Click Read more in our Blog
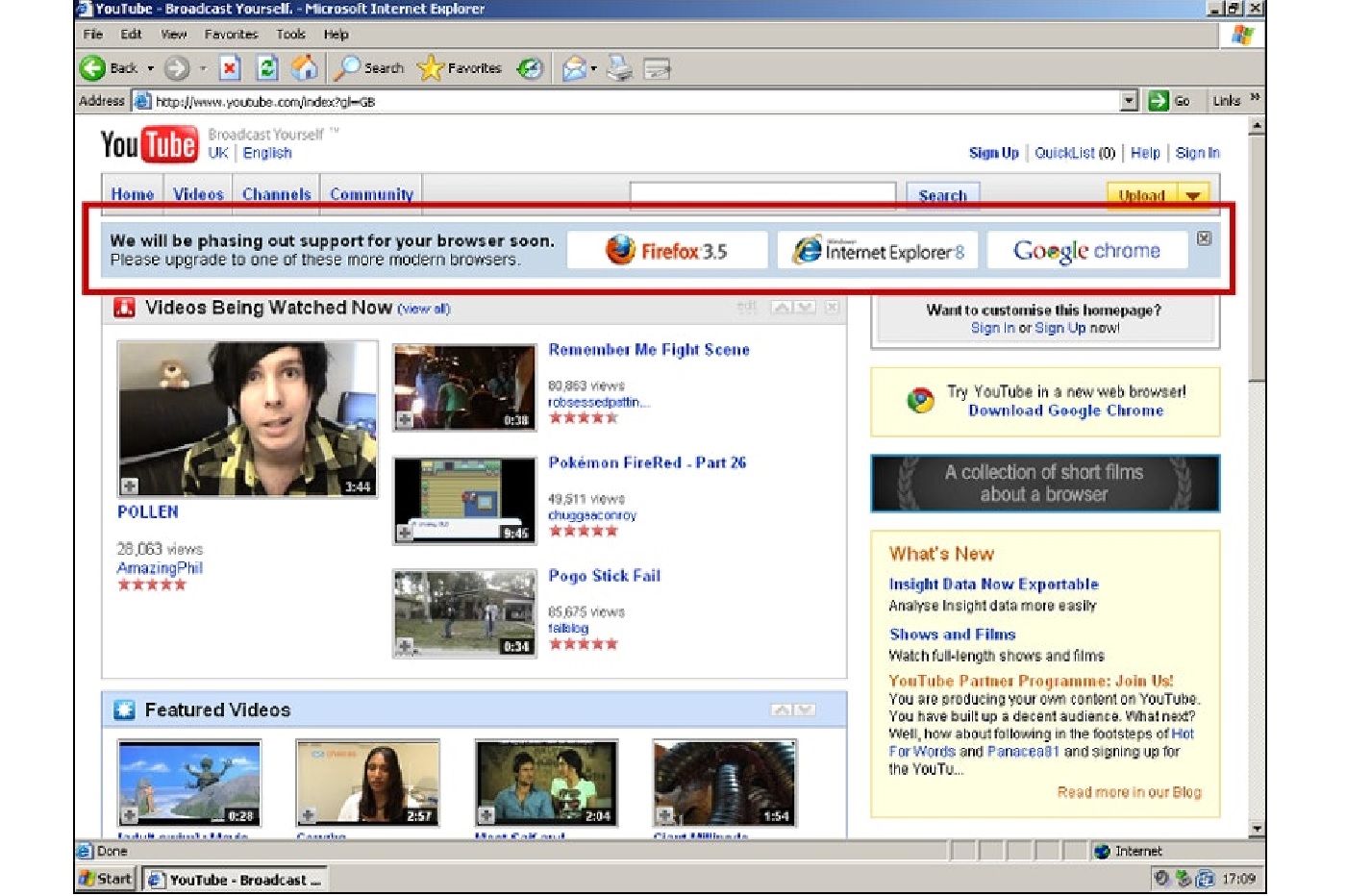The width and height of the screenshot is (1346, 896). click(1130, 792)
